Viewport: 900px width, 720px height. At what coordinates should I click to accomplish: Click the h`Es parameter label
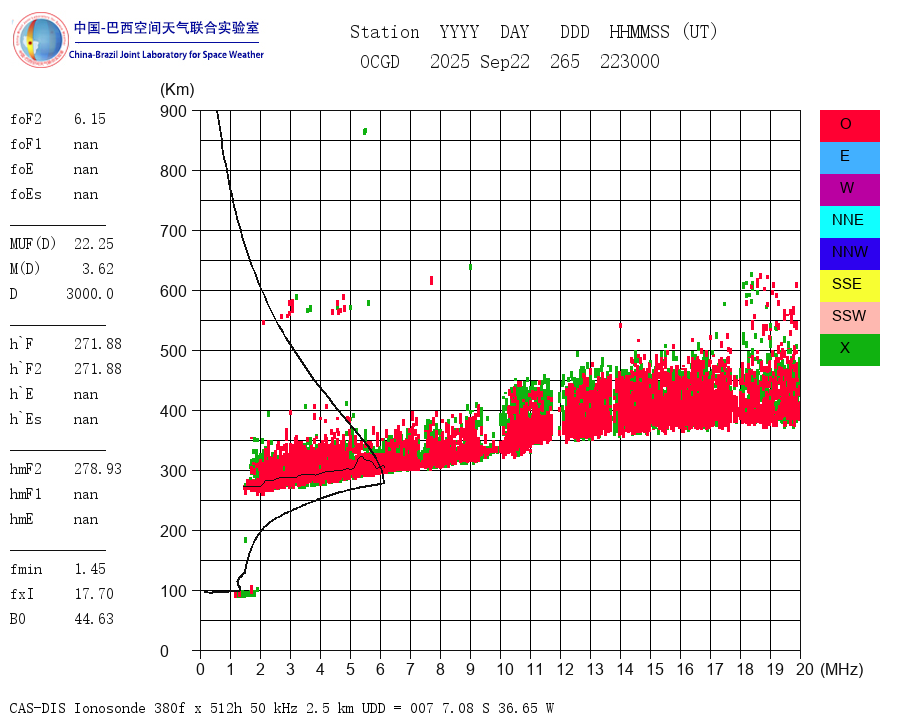pos(26,419)
